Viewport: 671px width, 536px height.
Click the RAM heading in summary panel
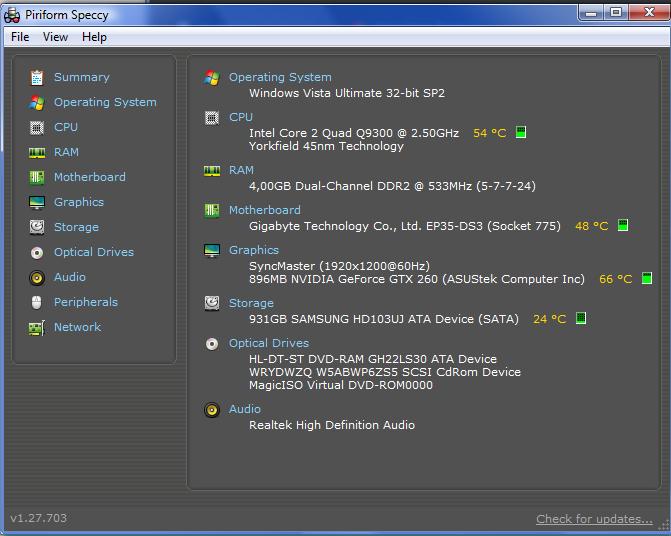pos(241,170)
